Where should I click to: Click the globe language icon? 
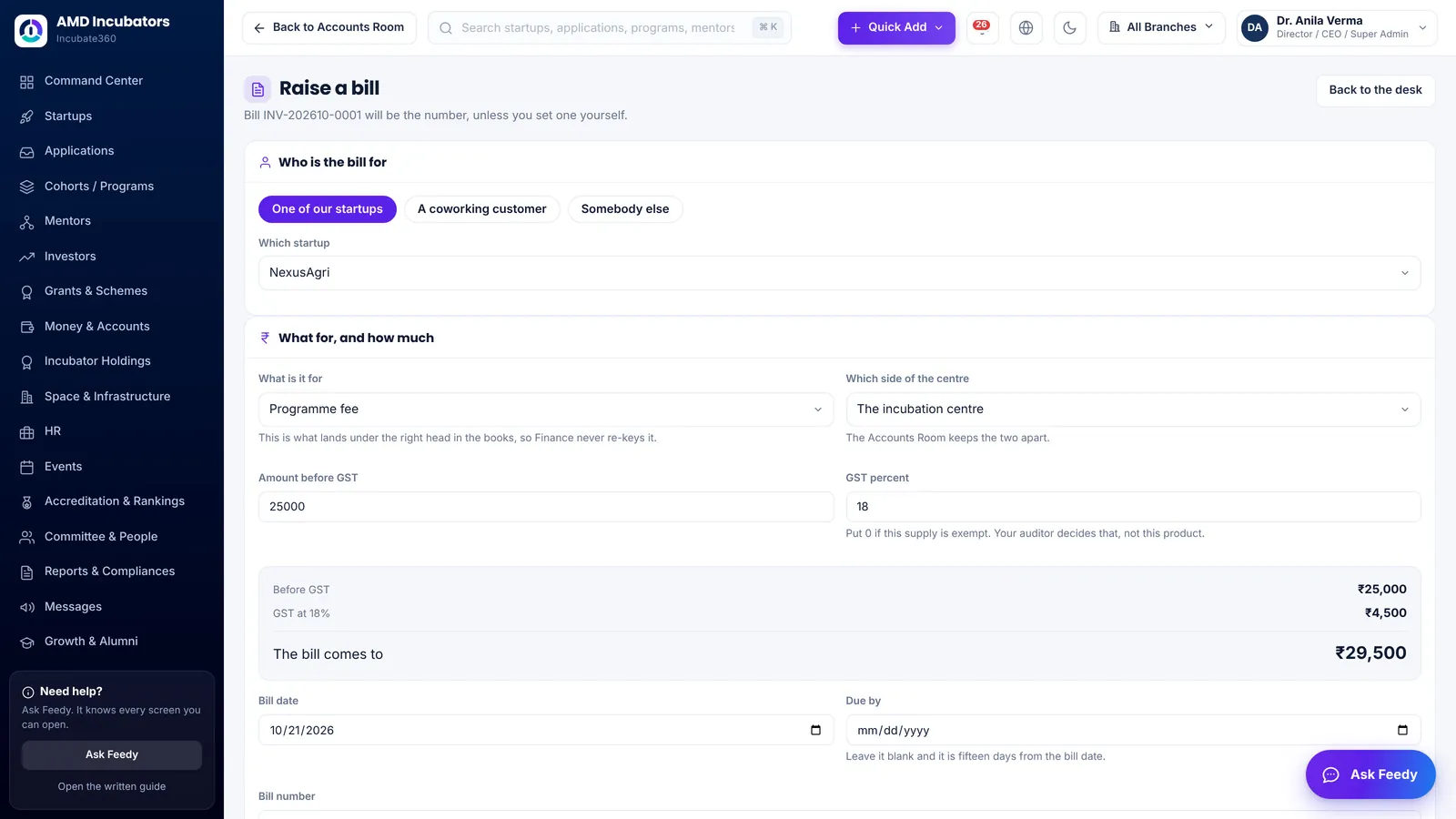1026,28
